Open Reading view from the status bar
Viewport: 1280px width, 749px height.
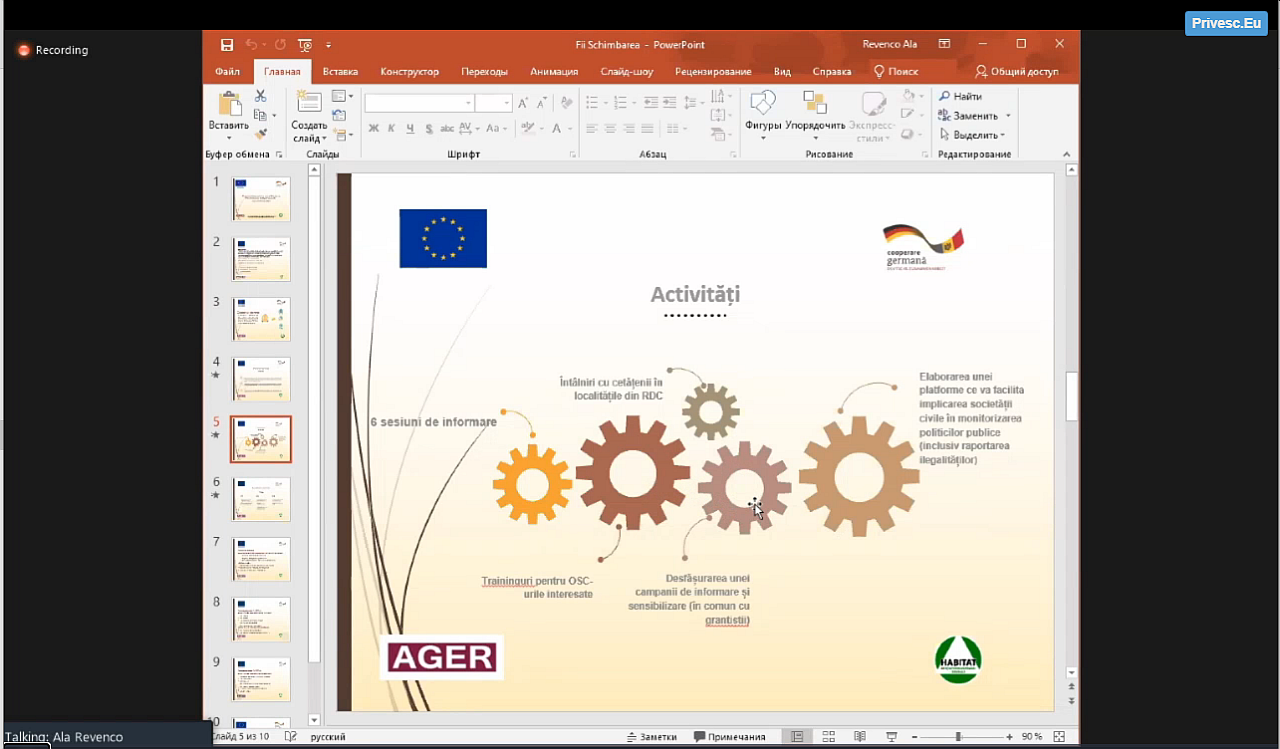pos(859,737)
